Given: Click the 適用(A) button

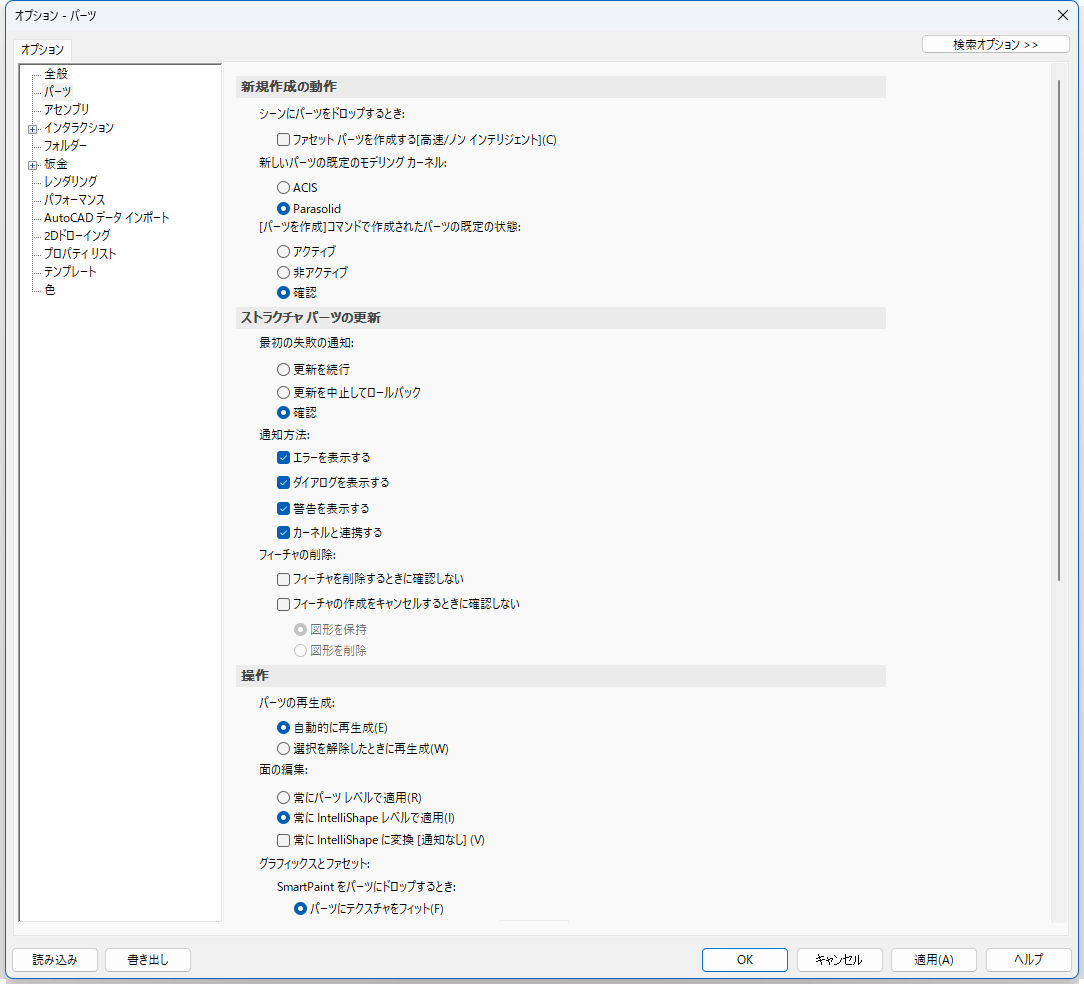Looking at the screenshot, I should pyautogui.click(x=933, y=960).
